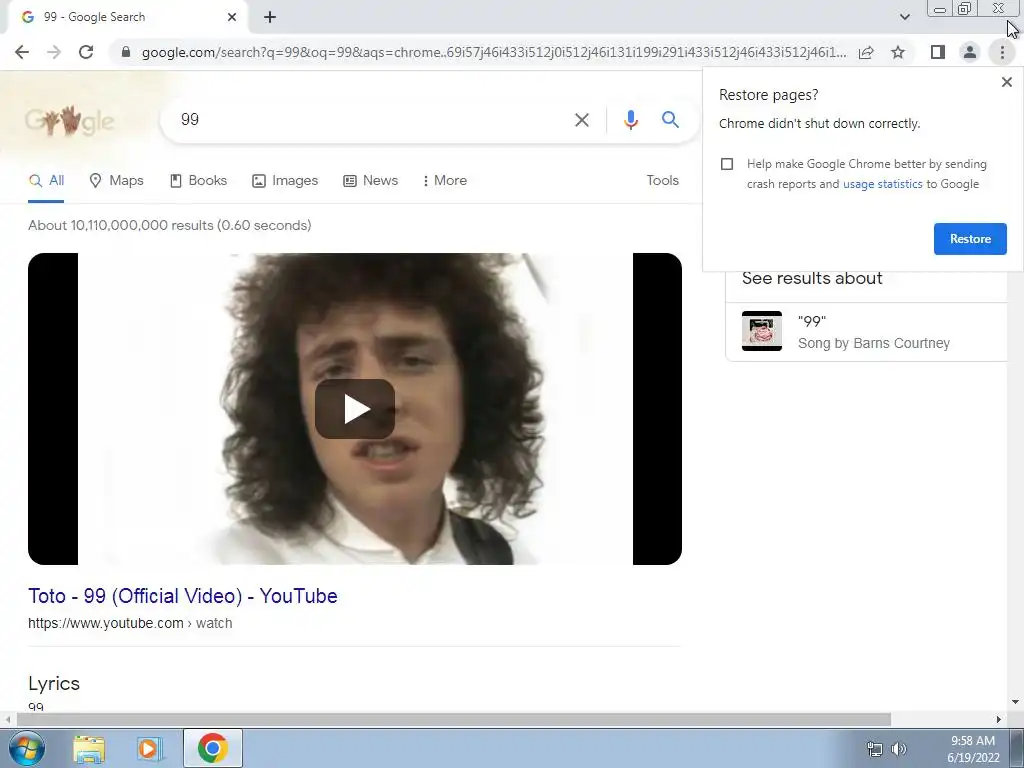
Task: Click Show desktop strip beside clock
Action: pyautogui.click(x=1017, y=748)
